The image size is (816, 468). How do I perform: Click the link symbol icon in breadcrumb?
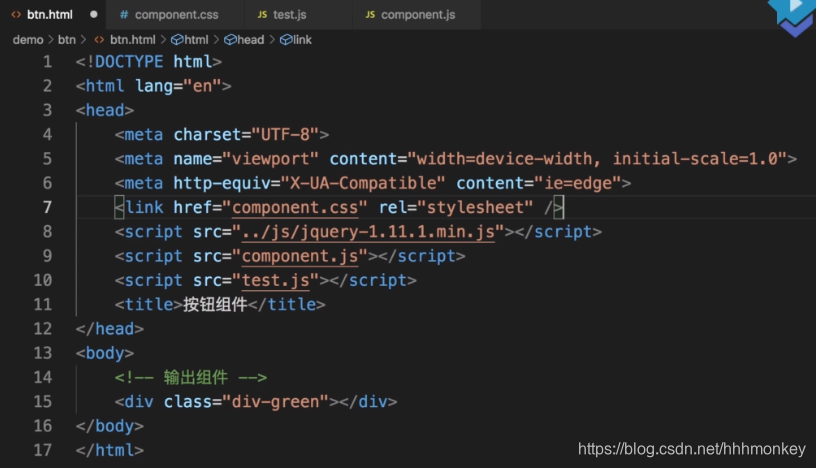[286, 40]
